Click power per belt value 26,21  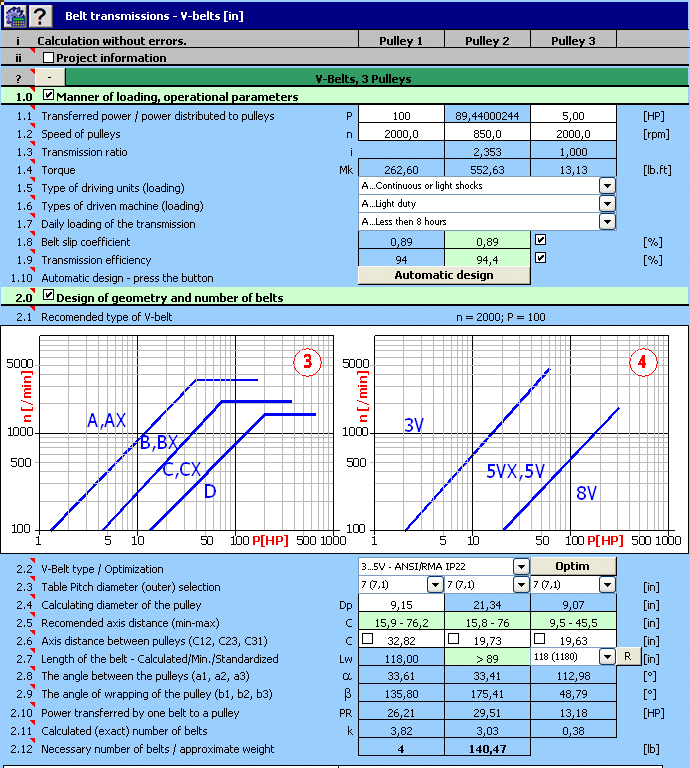coord(402,713)
